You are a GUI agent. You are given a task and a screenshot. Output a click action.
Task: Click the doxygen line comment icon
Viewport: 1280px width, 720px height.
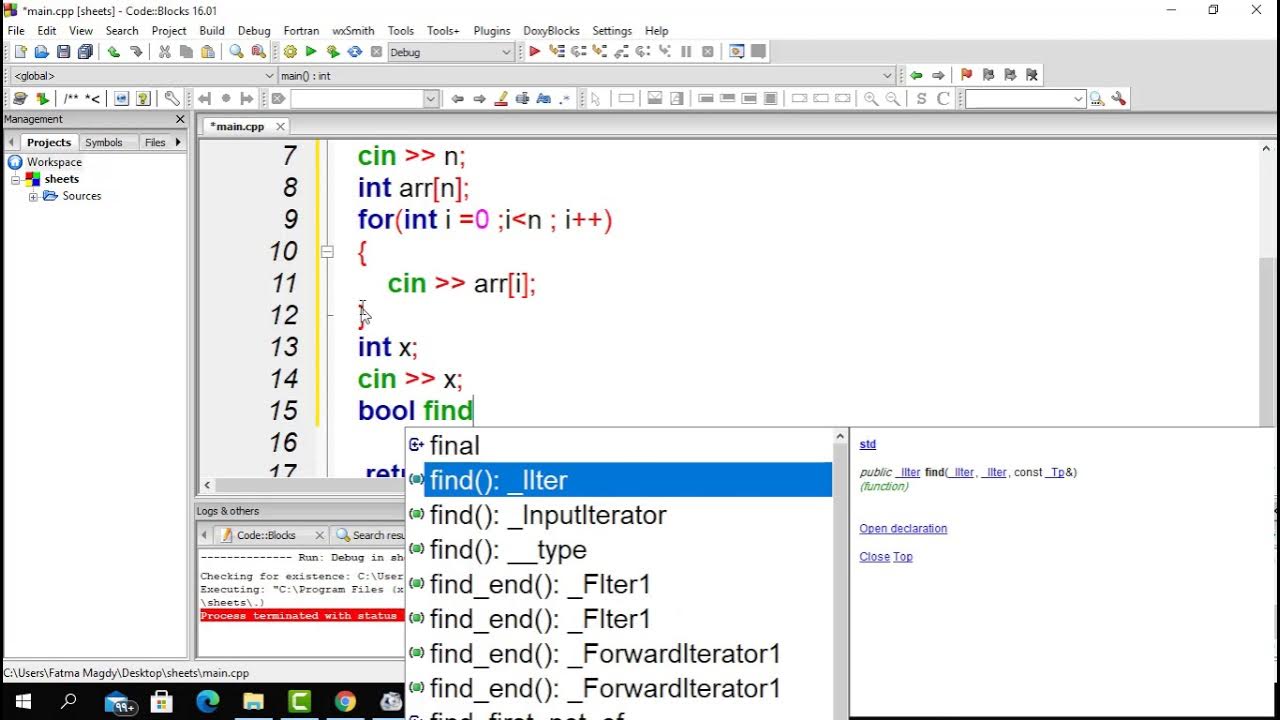(93, 99)
